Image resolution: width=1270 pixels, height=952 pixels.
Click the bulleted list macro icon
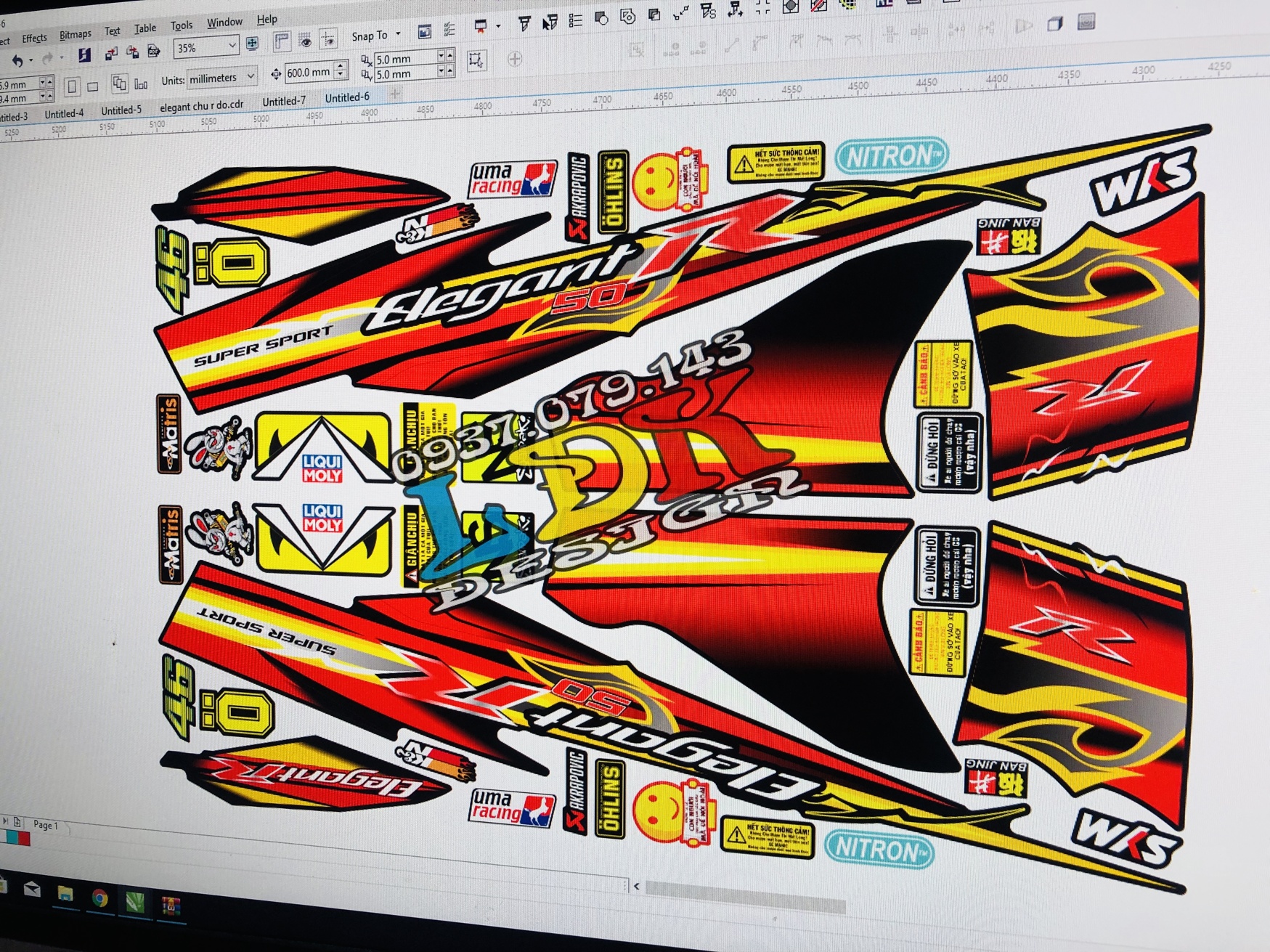[x=576, y=21]
